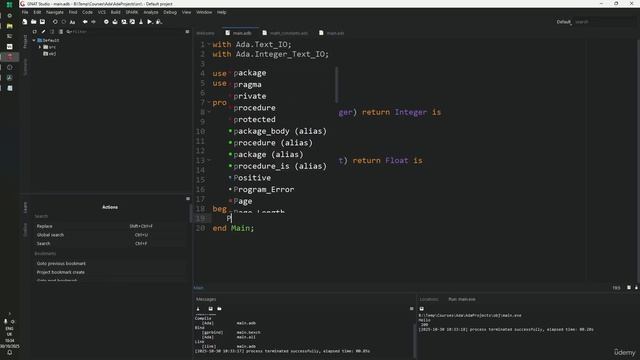The width and height of the screenshot is (640, 360).
Task: Switch to the Locations tab
Action: tap(429, 299)
